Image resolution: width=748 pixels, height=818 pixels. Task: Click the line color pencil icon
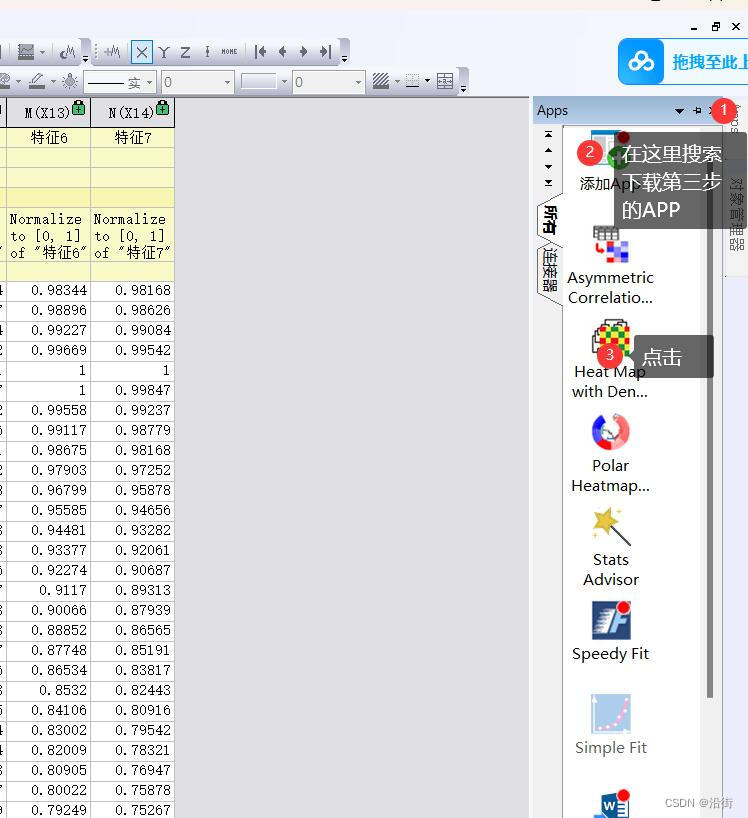point(36,81)
